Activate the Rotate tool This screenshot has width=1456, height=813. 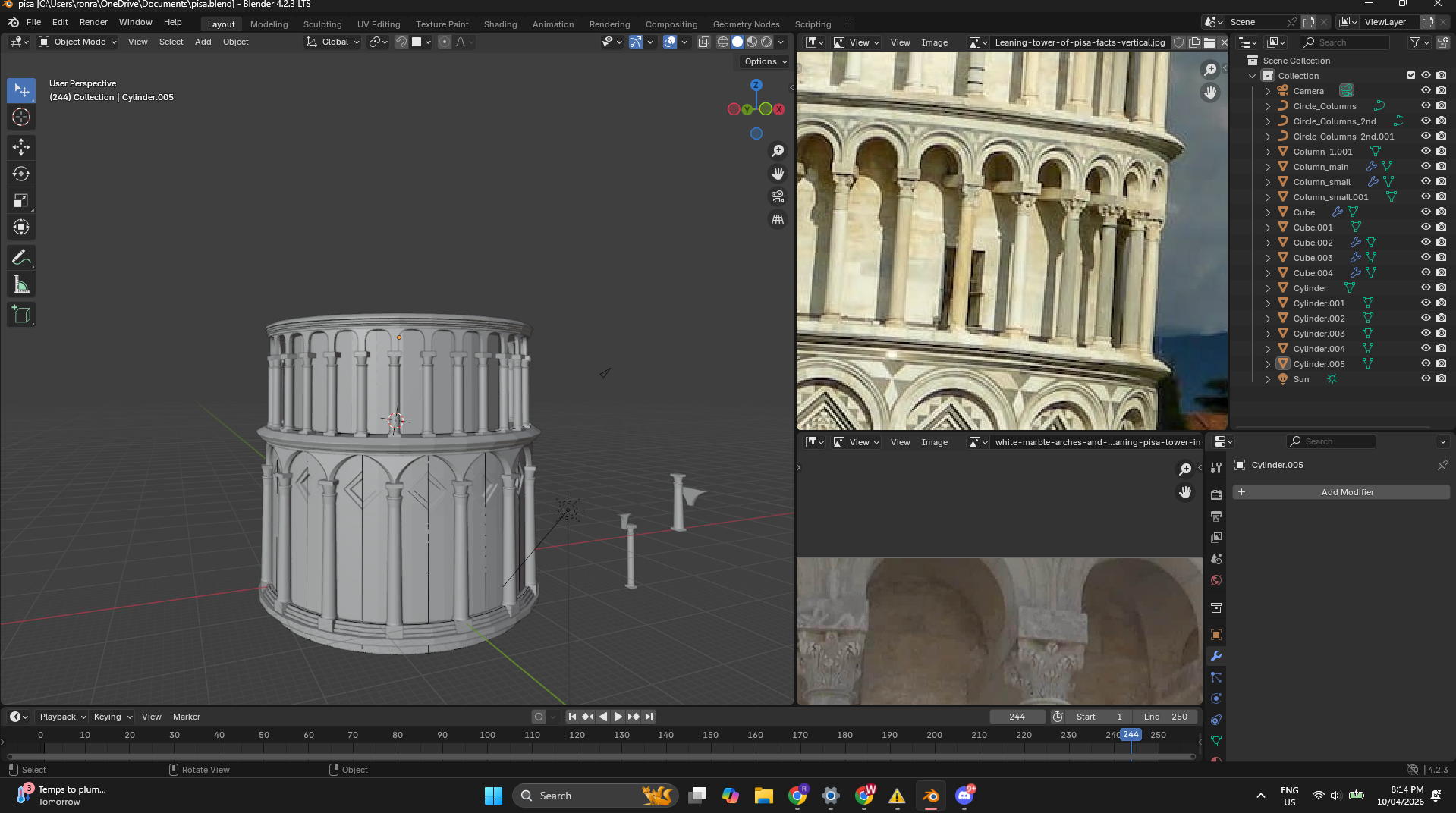pyautogui.click(x=21, y=174)
